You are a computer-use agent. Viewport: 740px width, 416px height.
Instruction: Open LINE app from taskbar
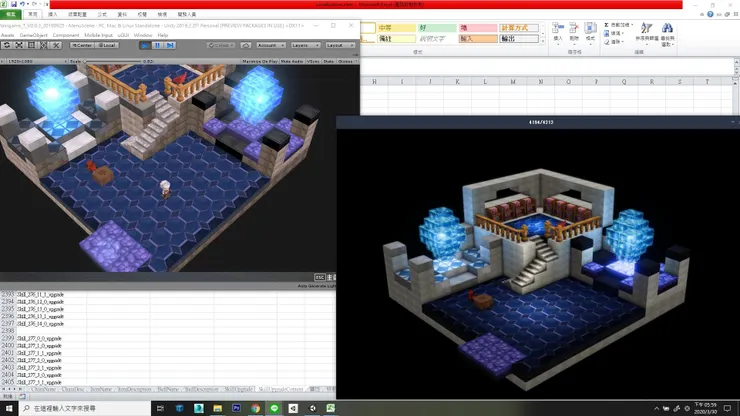point(274,408)
